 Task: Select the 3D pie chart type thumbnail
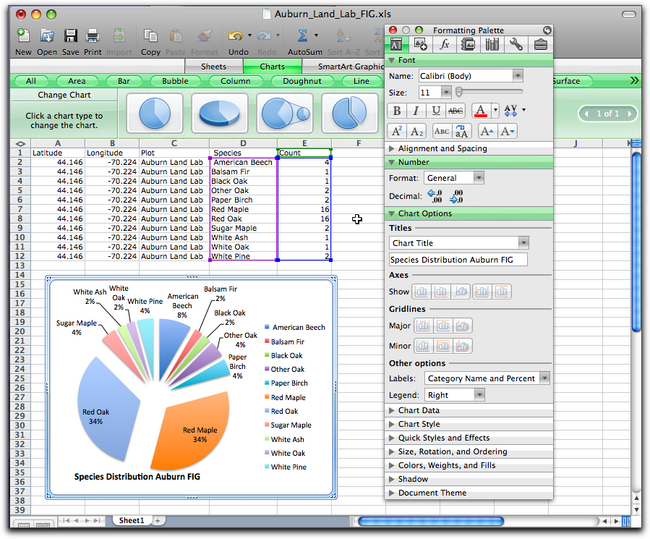coord(218,113)
